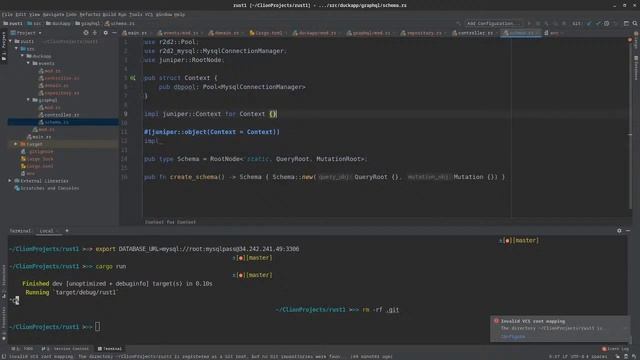Hide the terminal panel with minus icon

[x=628, y=231]
